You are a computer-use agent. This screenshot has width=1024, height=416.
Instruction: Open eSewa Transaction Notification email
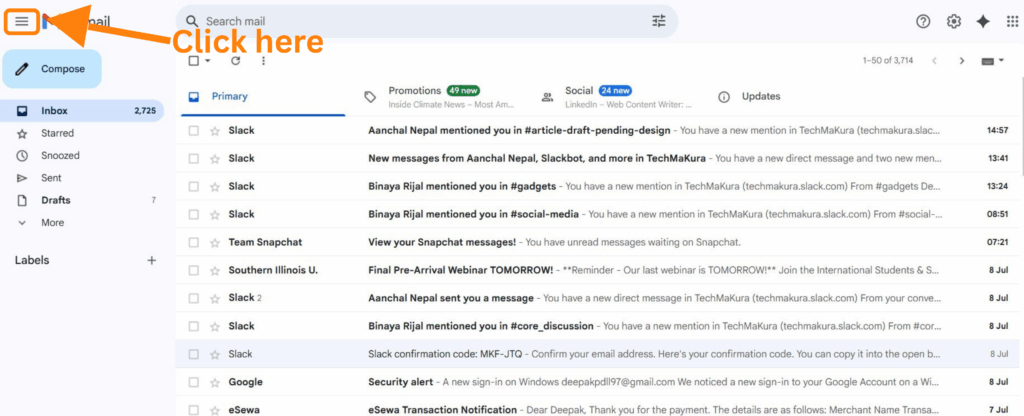(597, 409)
